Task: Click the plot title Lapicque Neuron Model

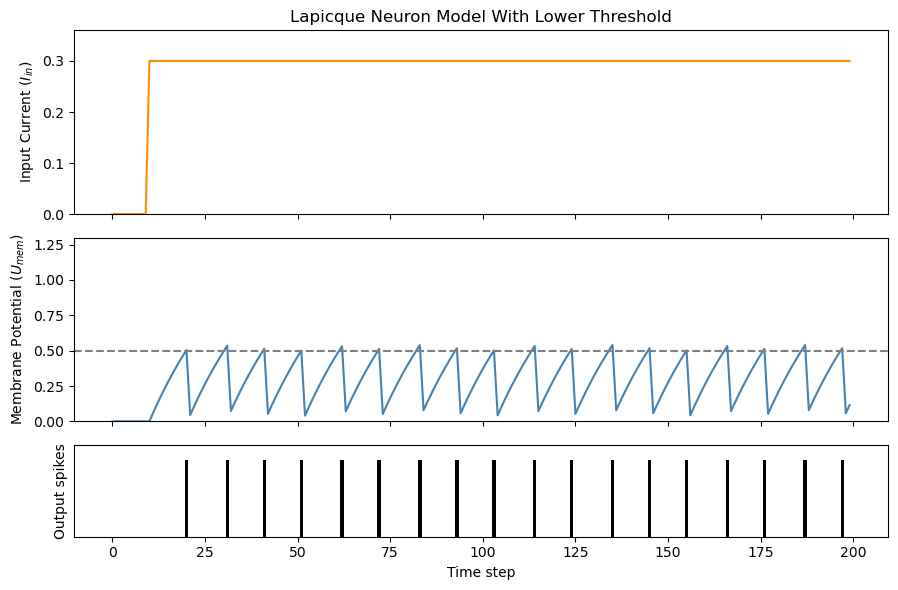Action: pos(480,17)
